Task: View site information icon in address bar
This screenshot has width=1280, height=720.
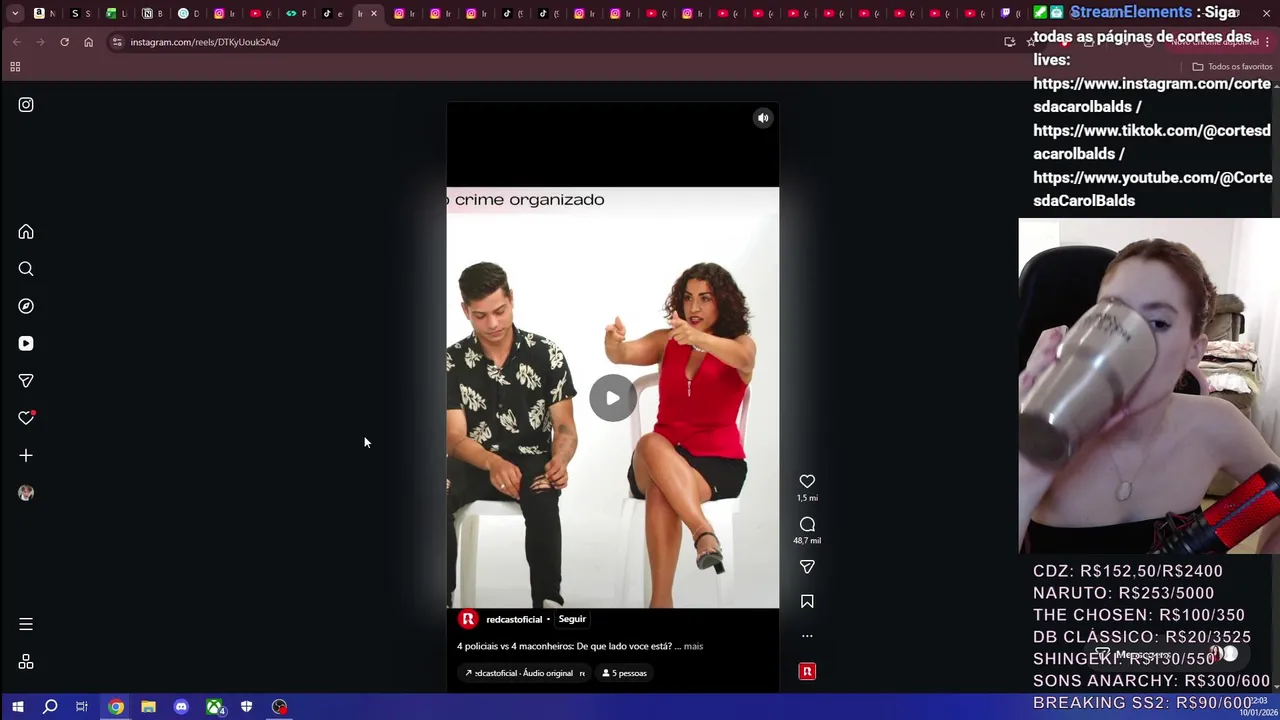Action: 117,42
